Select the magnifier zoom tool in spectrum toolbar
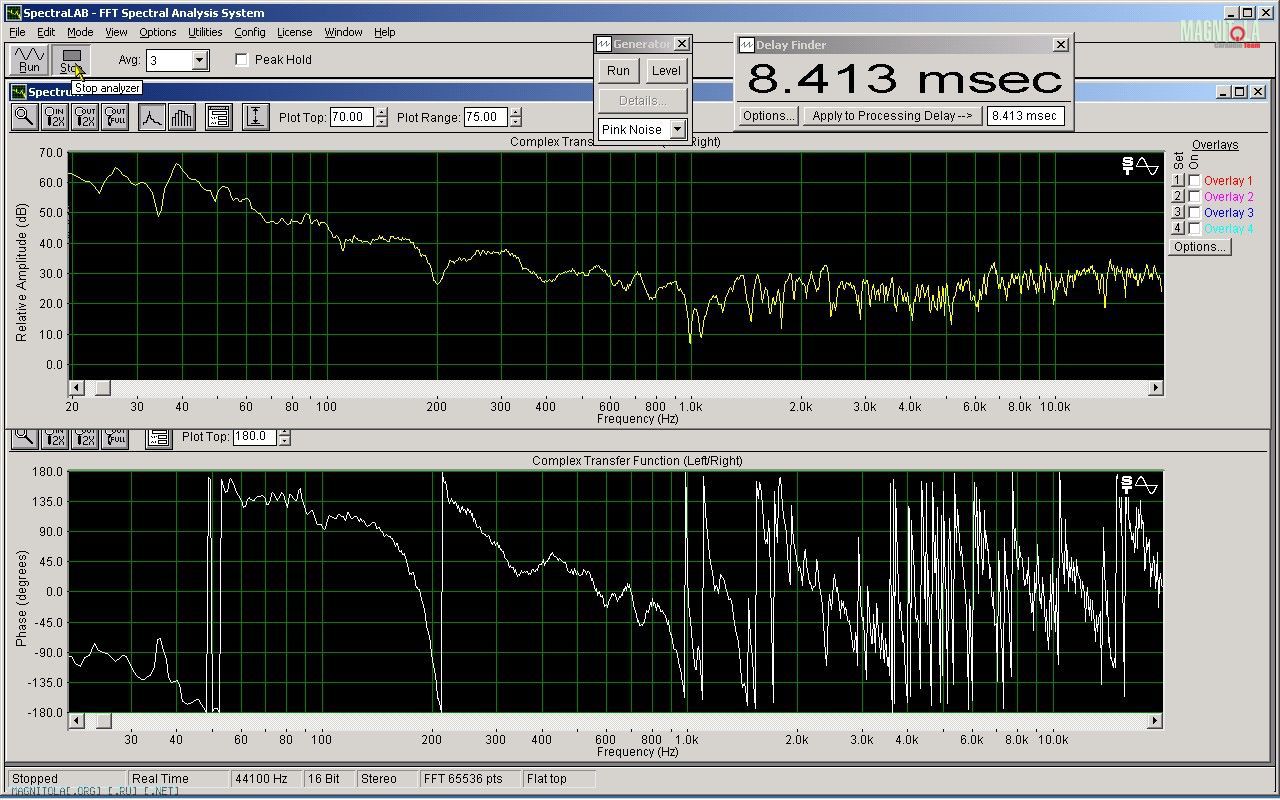1280x800 pixels. coord(25,117)
